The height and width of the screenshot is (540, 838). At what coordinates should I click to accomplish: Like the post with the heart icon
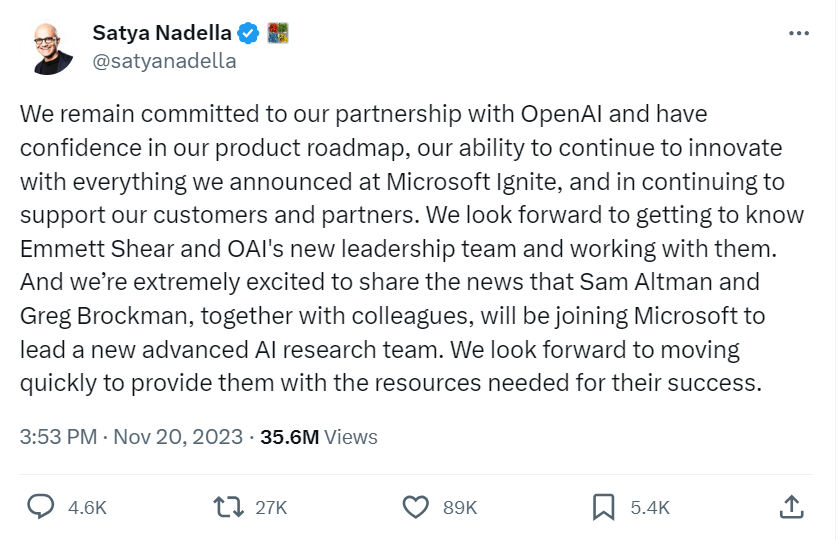click(x=415, y=507)
